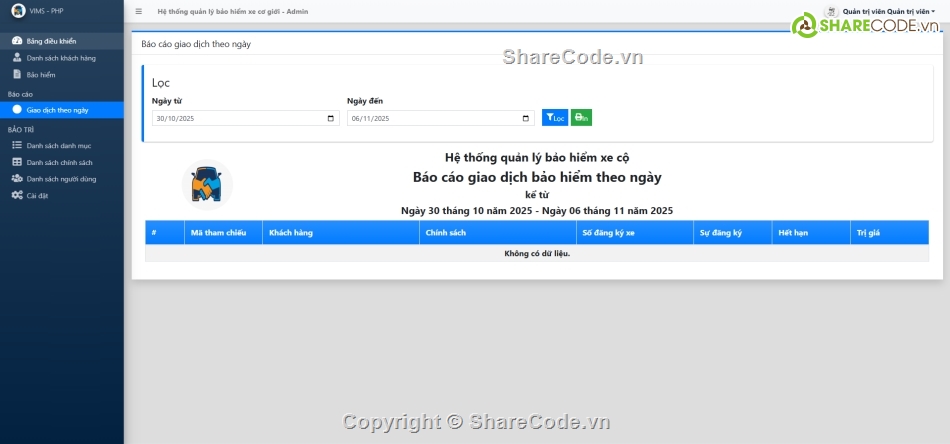Screen dimensions: 950x444
Task: Click the Danh sách người dùng users icon
Action: pos(17,179)
